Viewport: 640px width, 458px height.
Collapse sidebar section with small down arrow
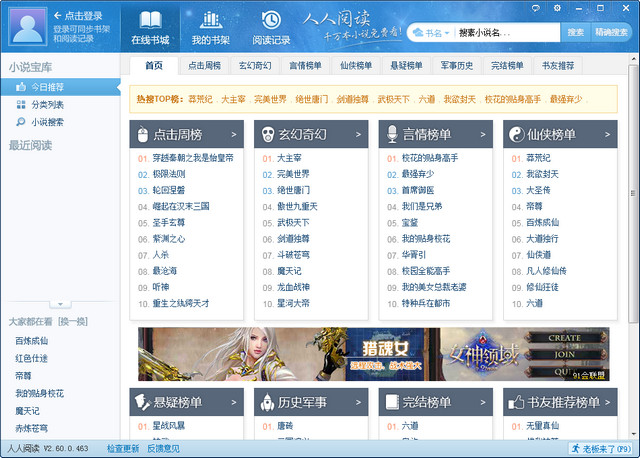[60, 304]
